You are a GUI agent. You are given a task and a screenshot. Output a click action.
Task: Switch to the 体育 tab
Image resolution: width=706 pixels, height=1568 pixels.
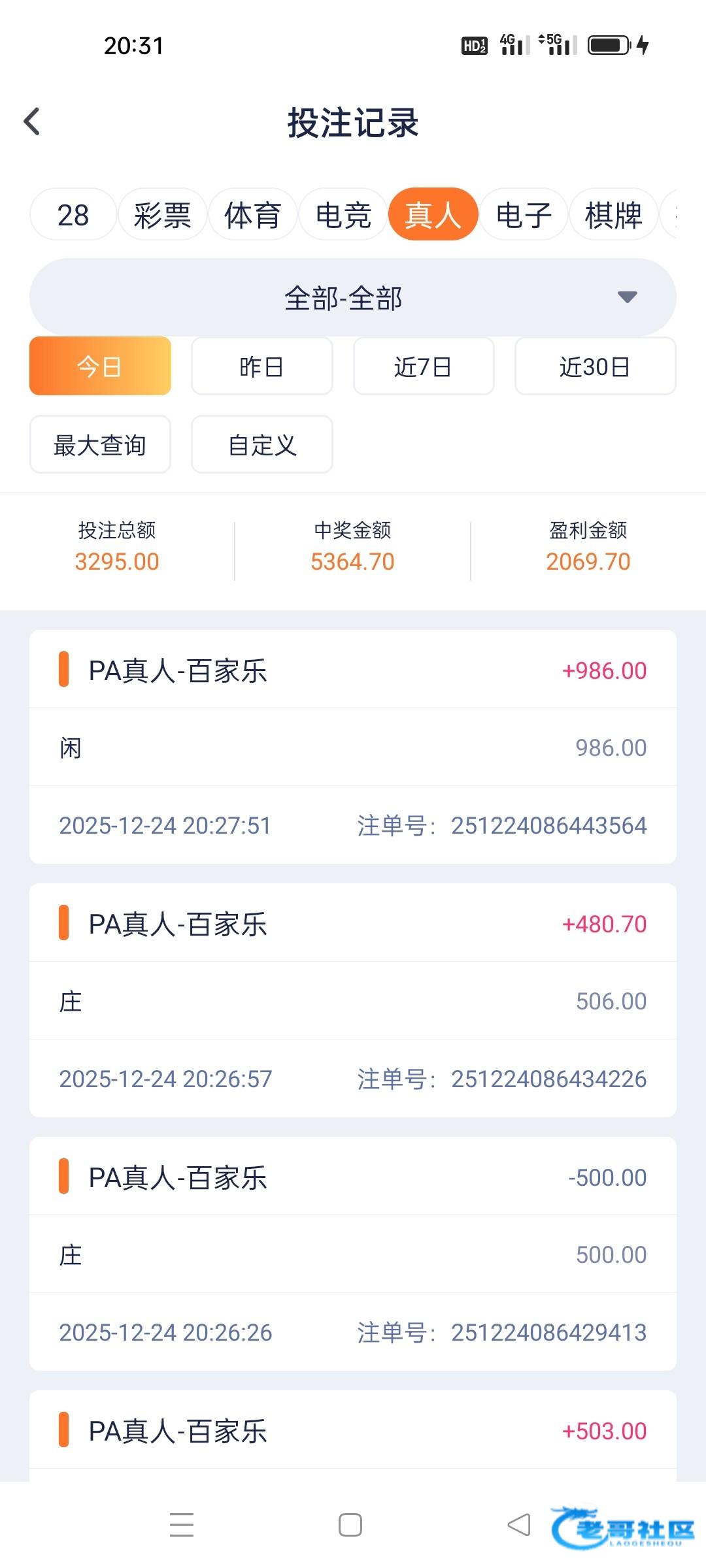[252, 215]
